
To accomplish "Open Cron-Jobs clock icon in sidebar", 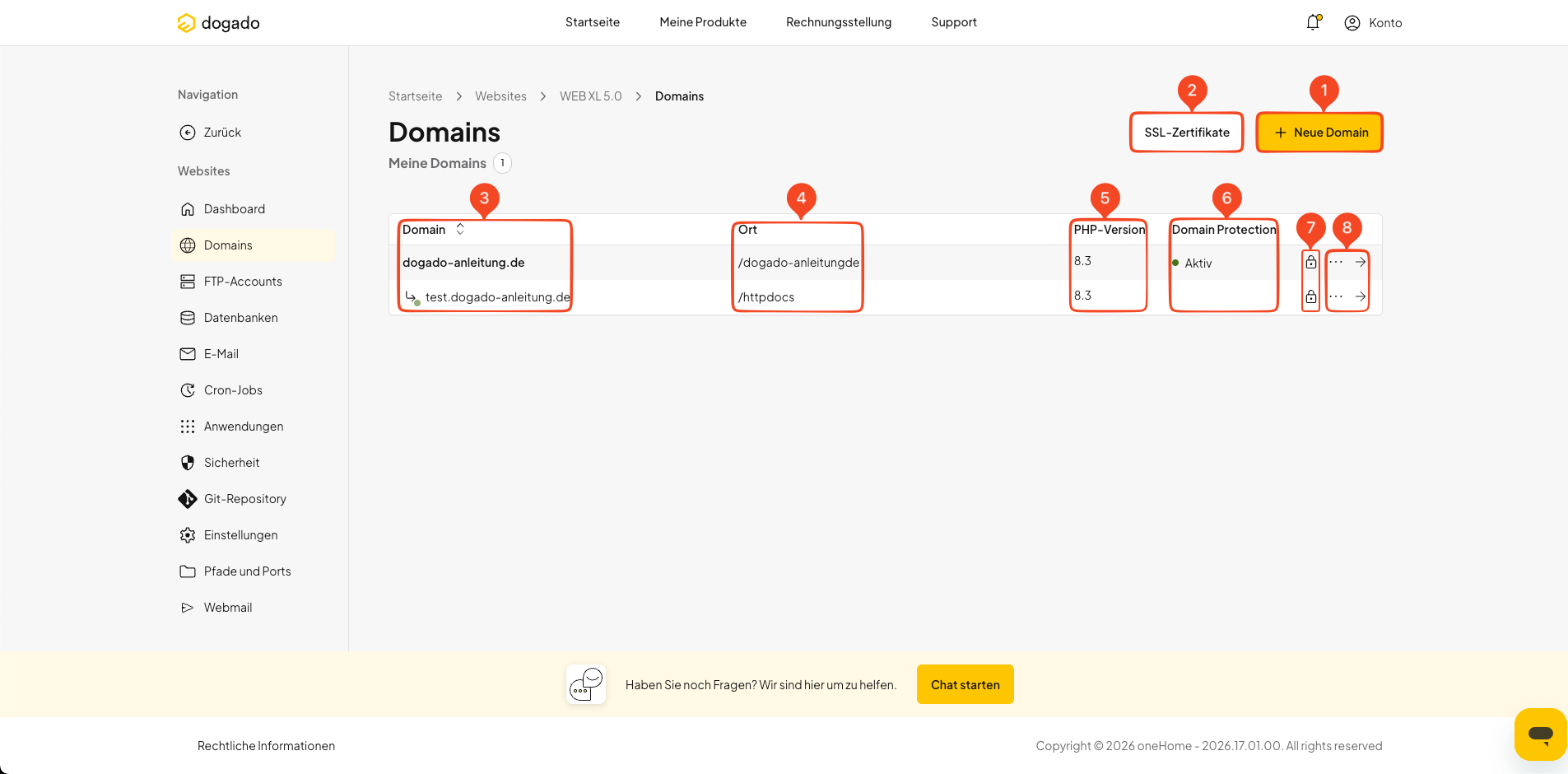I will pos(188,390).
